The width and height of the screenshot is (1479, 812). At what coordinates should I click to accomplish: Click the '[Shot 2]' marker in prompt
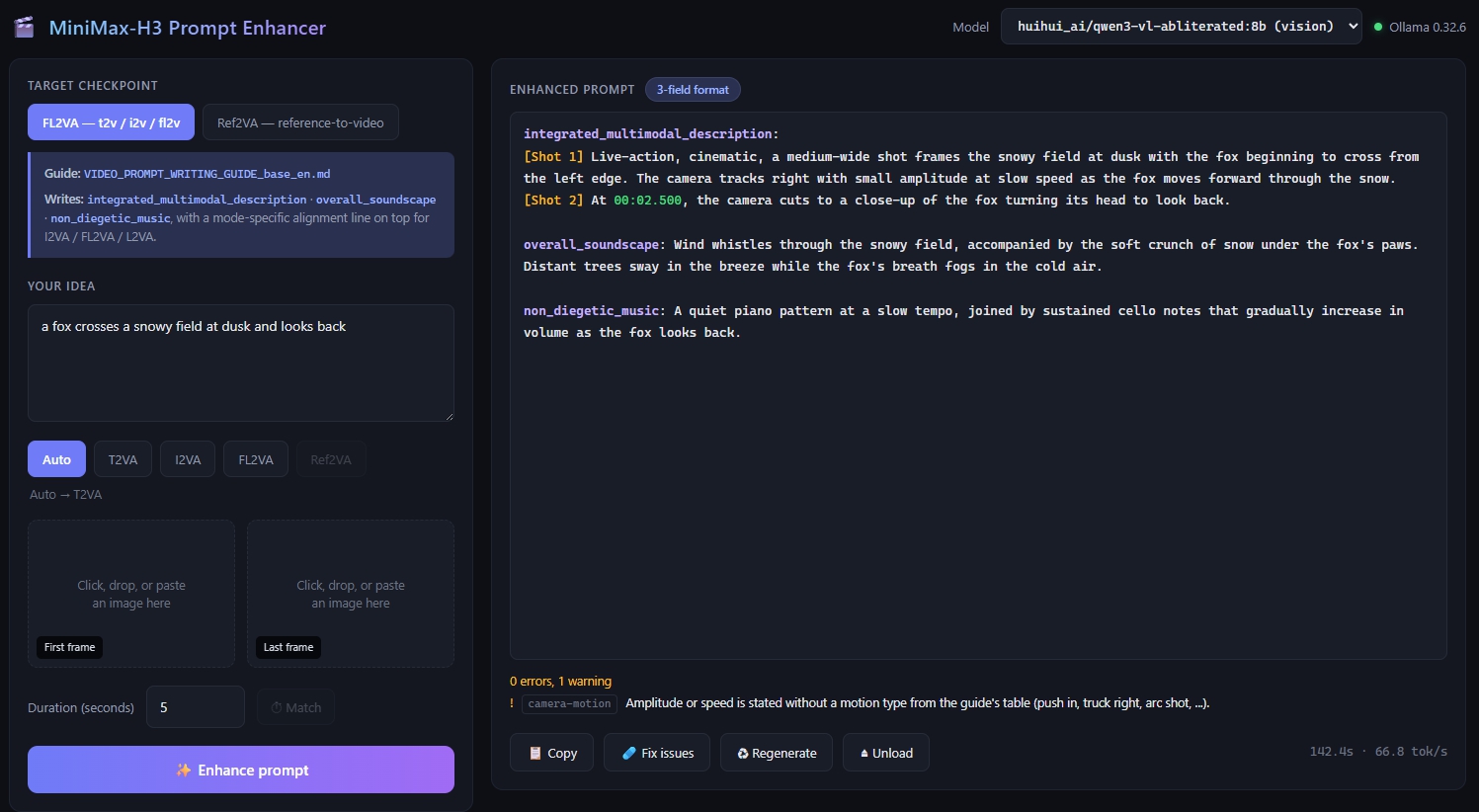coord(553,200)
